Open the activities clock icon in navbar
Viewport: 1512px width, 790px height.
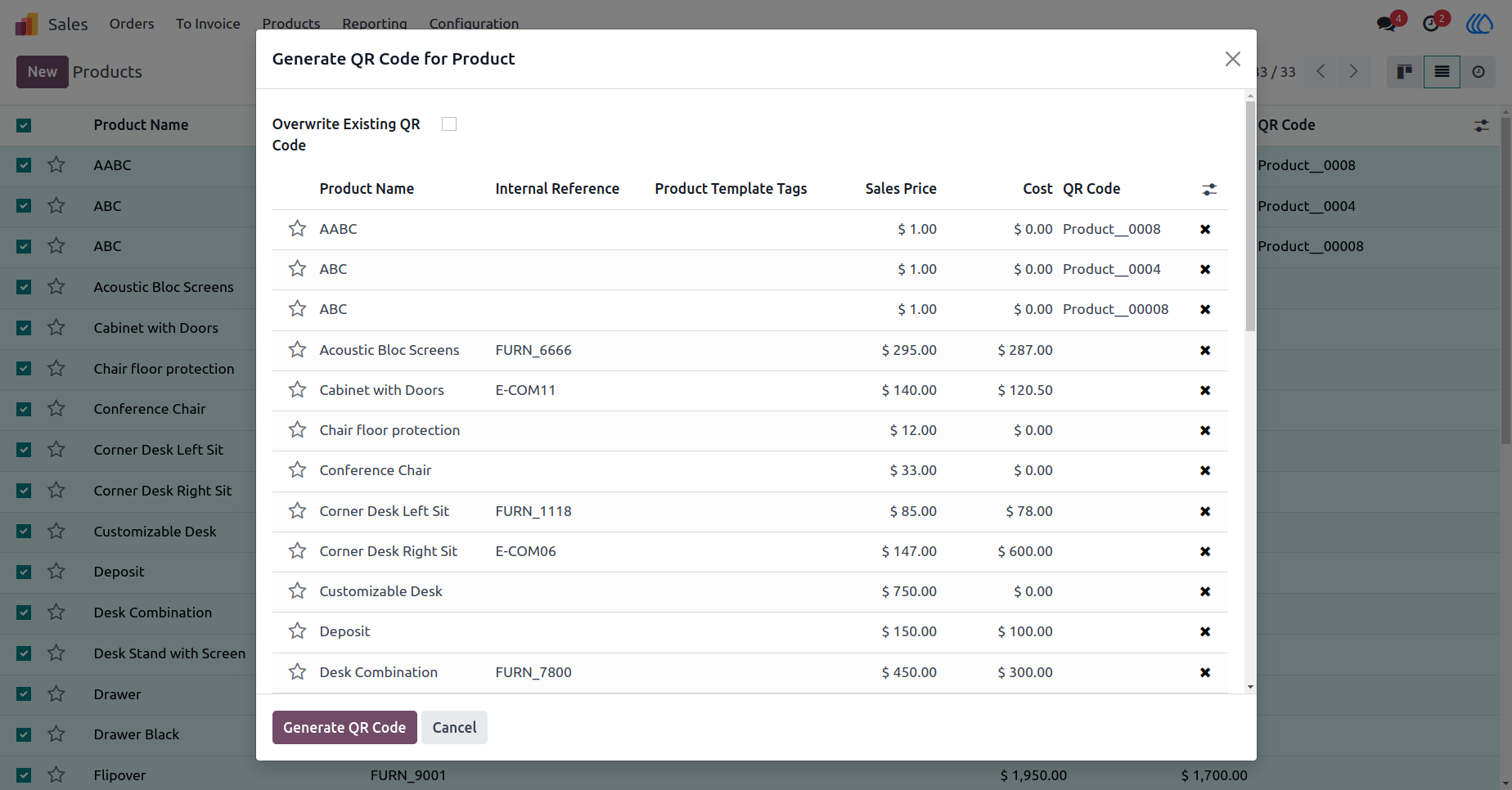pyautogui.click(x=1431, y=24)
